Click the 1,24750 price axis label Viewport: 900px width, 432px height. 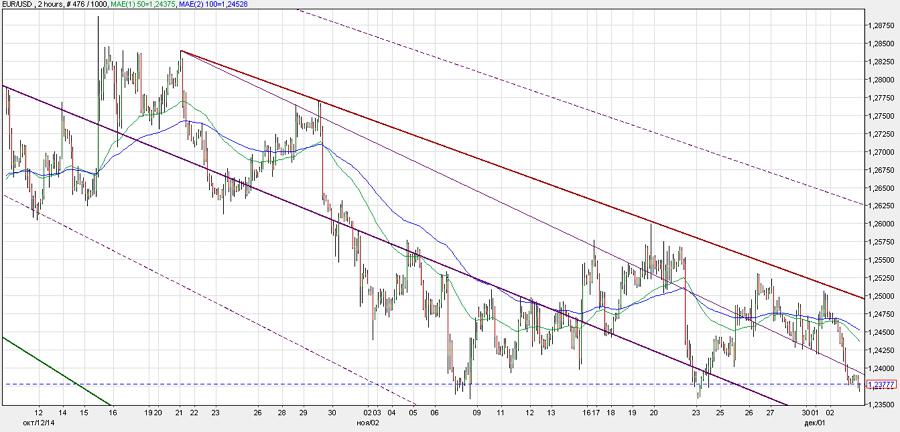[882, 314]
